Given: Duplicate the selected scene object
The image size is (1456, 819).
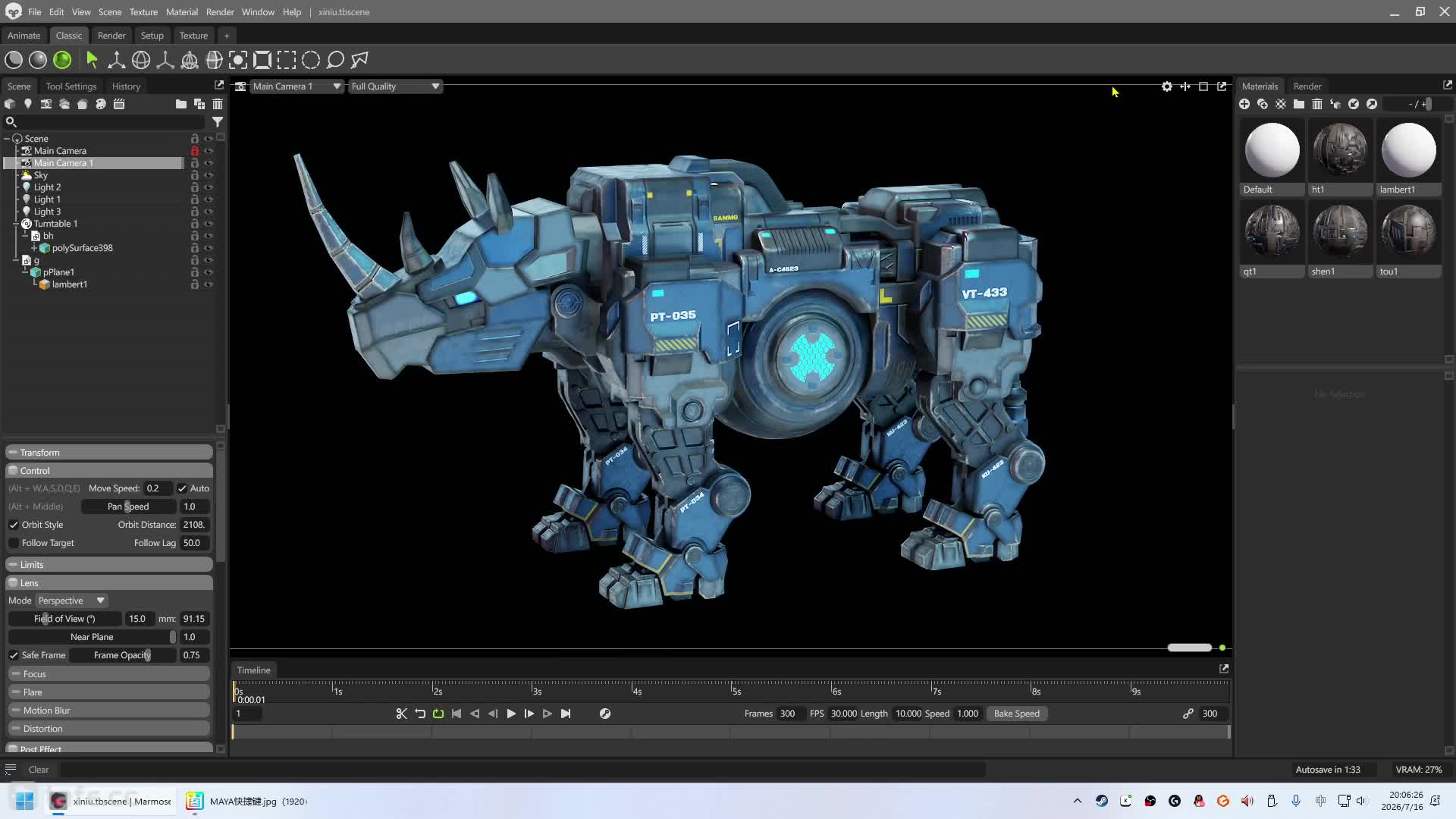Looking at the screenshot, I should click(199, 104).
